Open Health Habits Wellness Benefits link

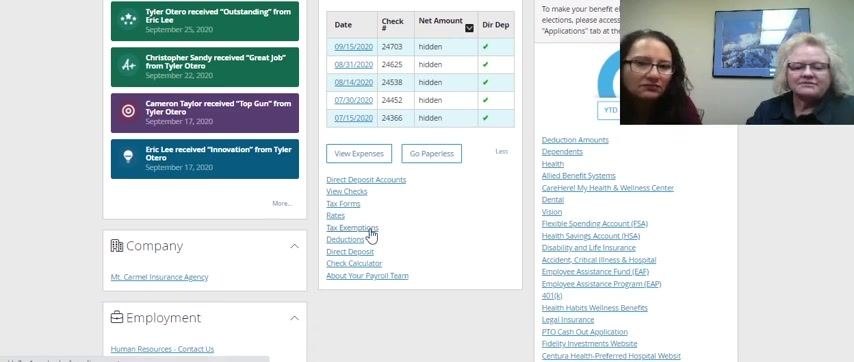tap(595, 308)
